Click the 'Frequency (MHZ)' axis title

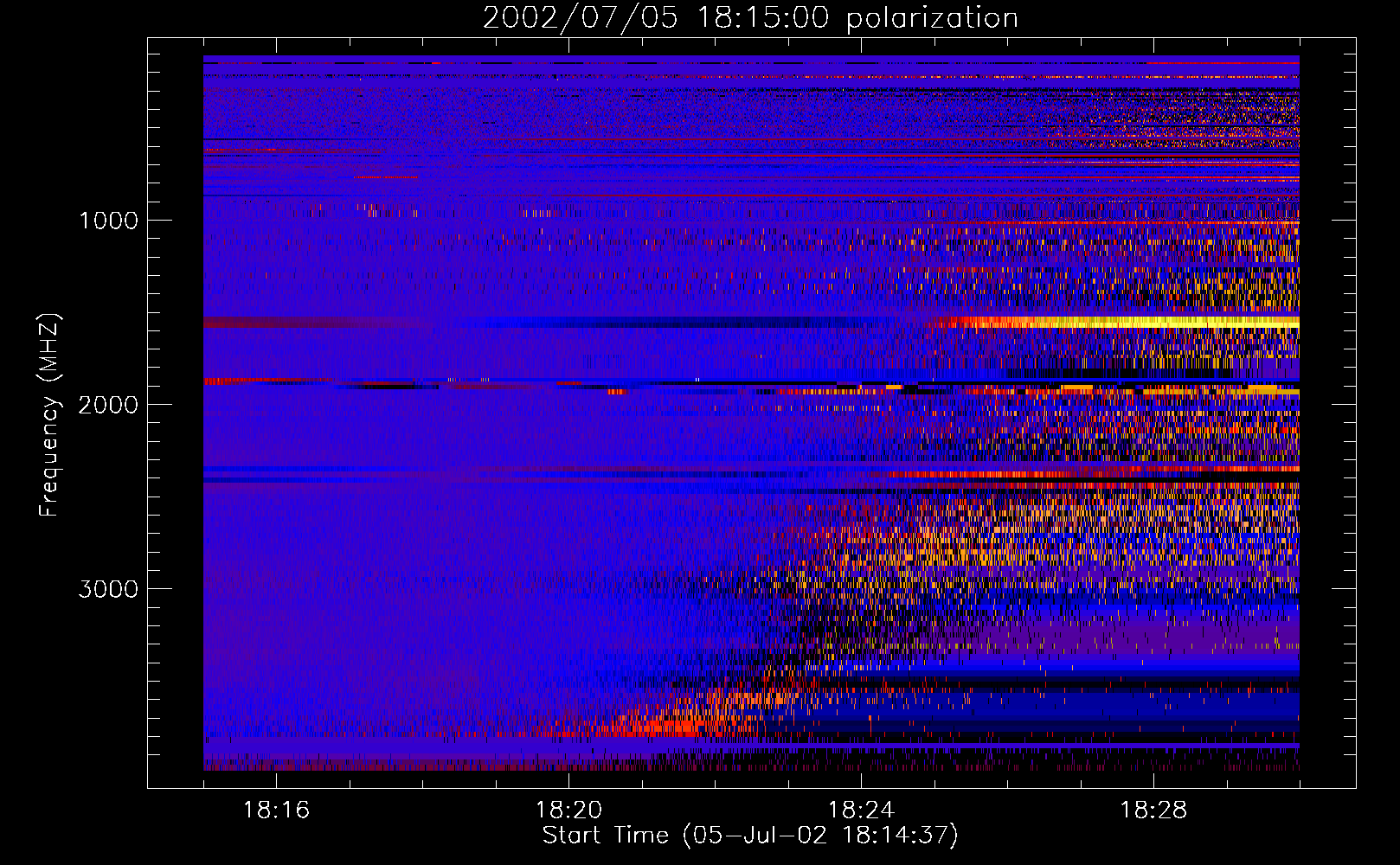(49, 415)
